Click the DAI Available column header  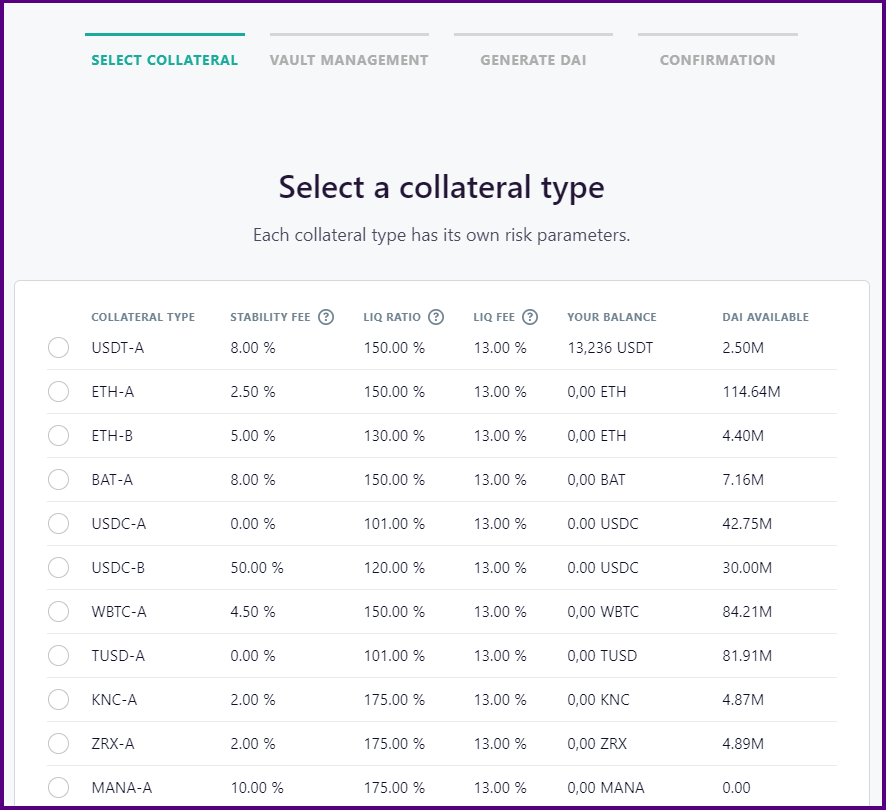765,317
